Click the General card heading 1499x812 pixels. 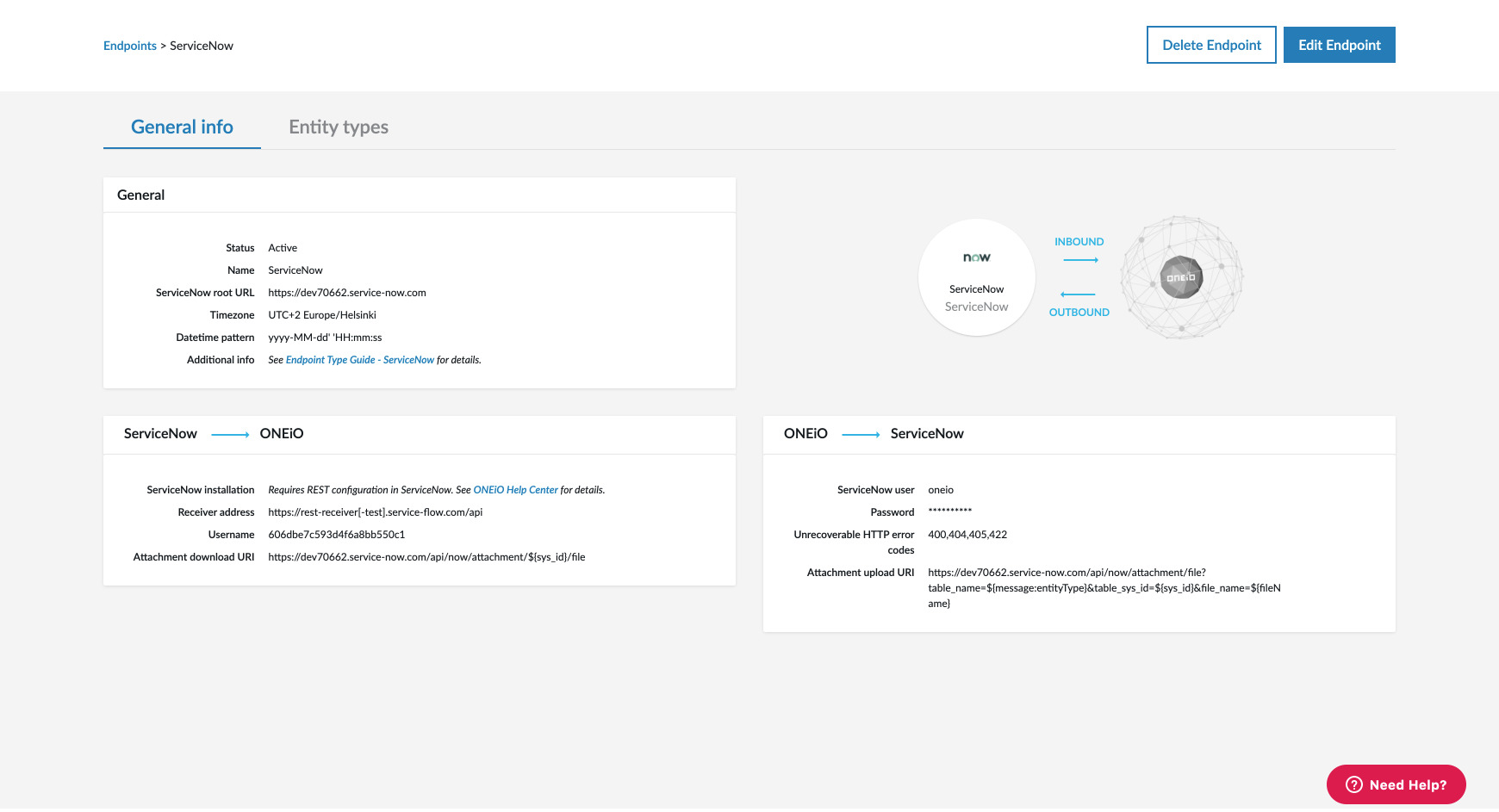pyautogui.click(x=141, y=195)
